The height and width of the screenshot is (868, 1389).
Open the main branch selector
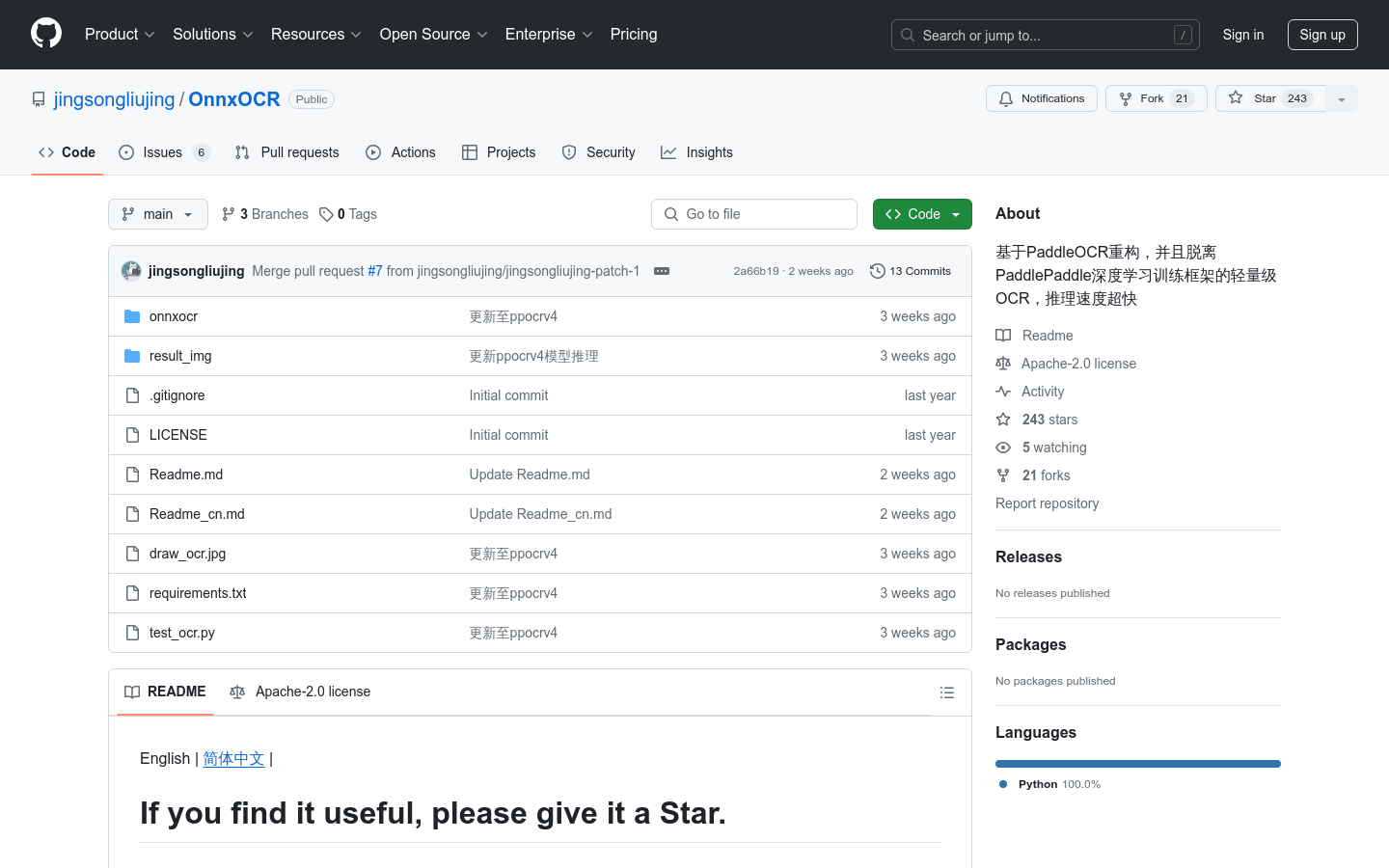(158, 214)
